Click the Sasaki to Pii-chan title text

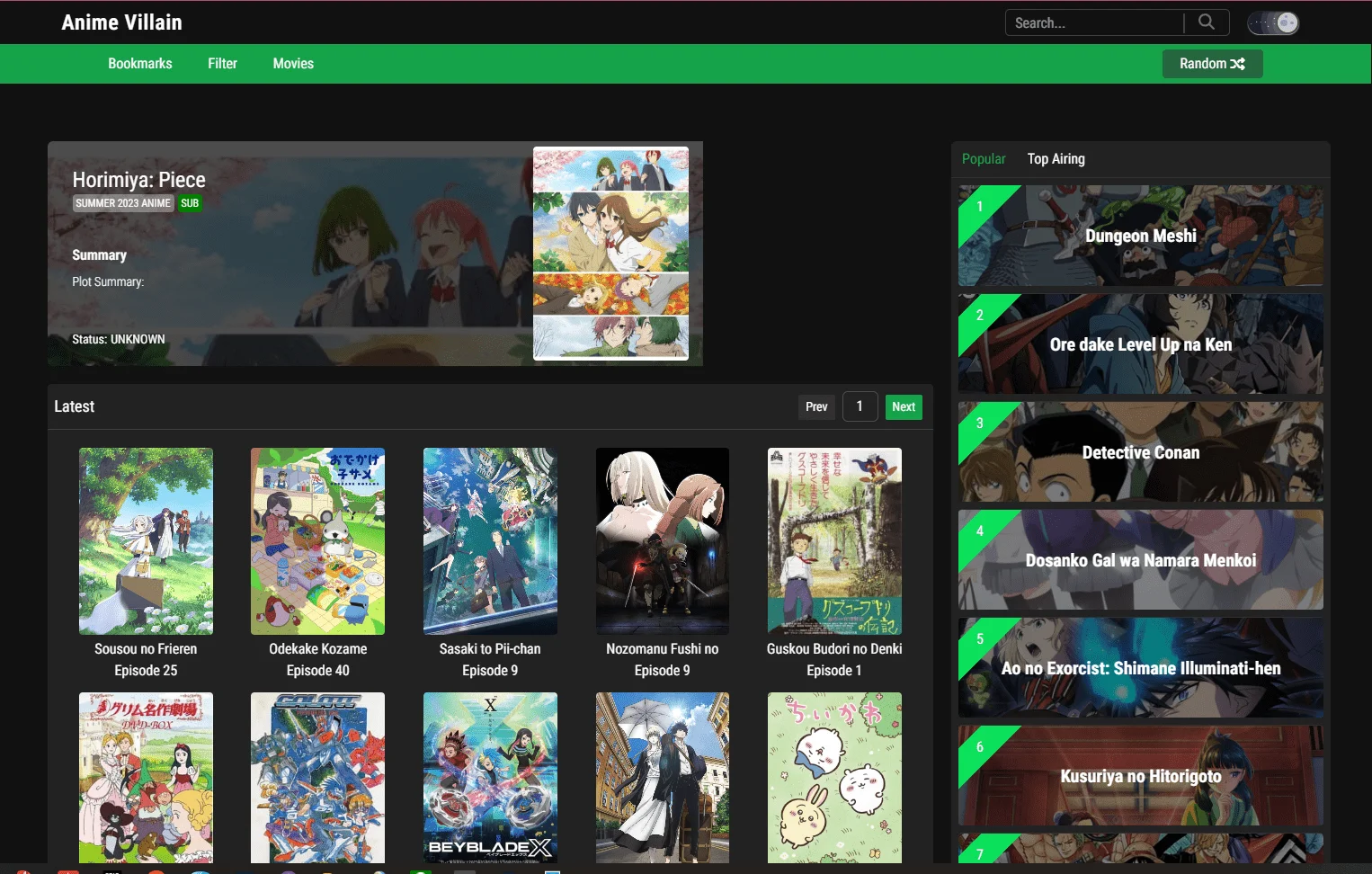coord(490,649)
